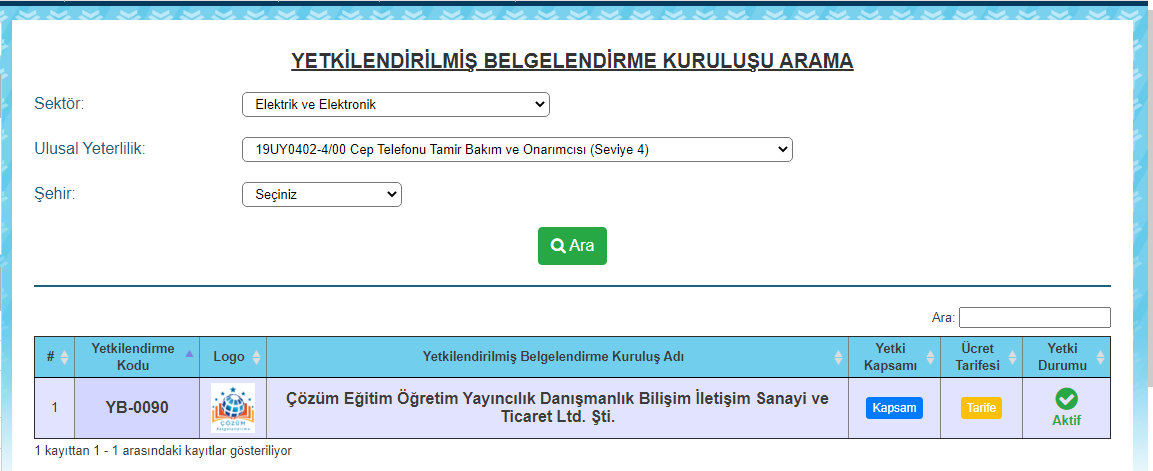Sort by the Logo column arrows
Screen dimensions: 1153x471
(x=257, y=357)
